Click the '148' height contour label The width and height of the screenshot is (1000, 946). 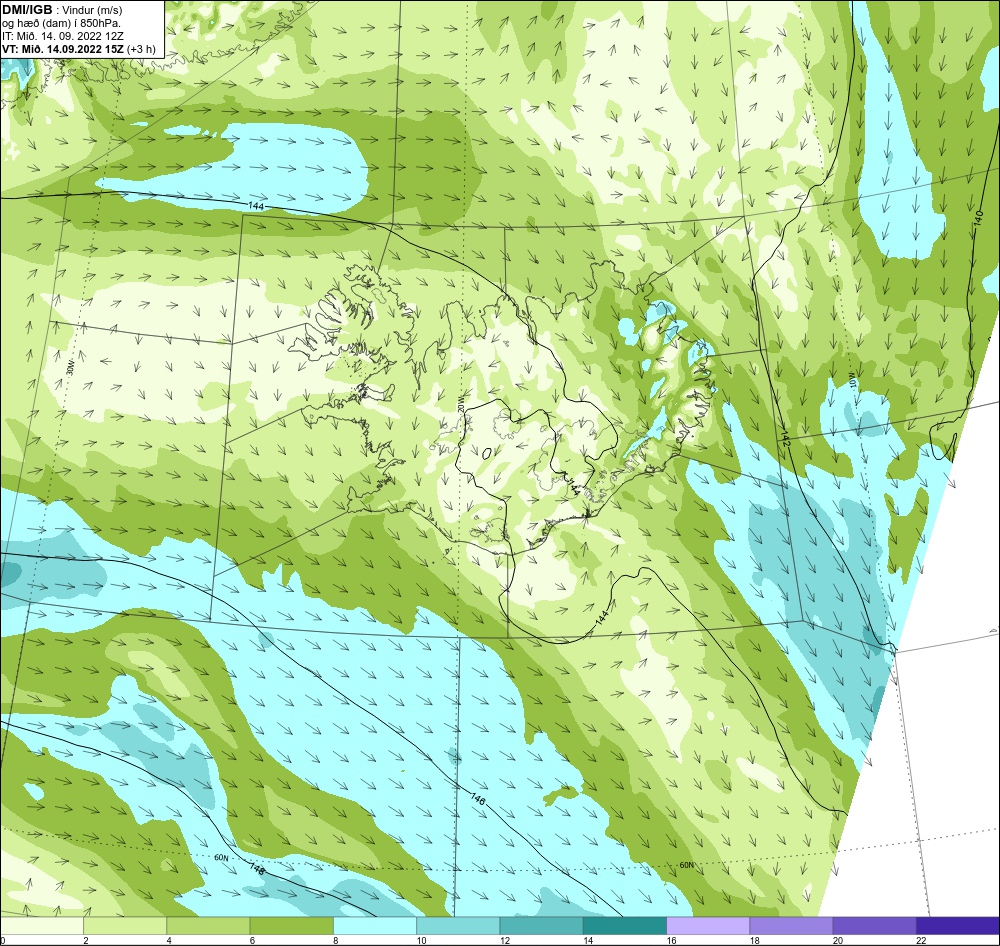[x=256, y=868]
